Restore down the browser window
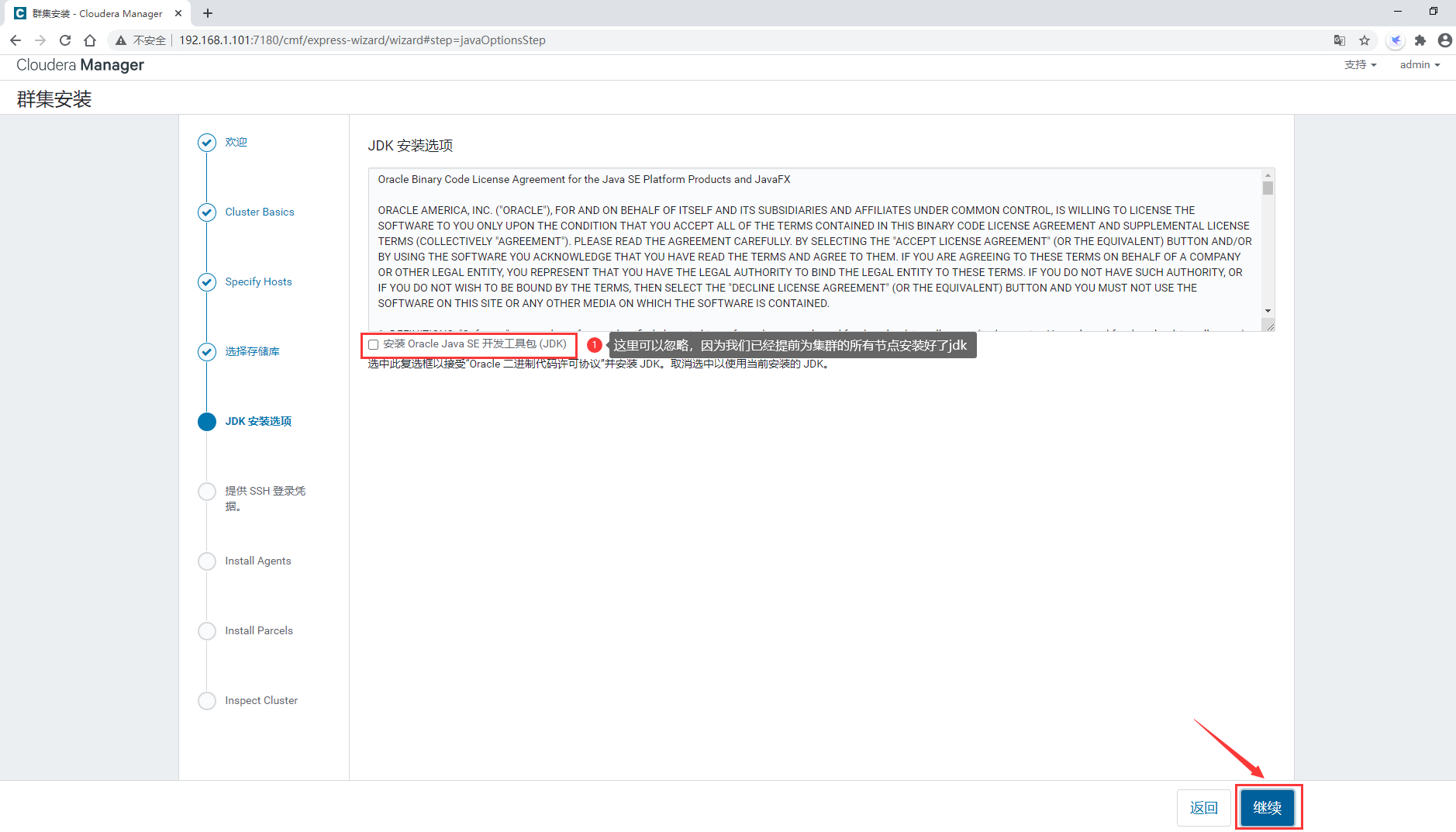 click(x=1434, y=12)
